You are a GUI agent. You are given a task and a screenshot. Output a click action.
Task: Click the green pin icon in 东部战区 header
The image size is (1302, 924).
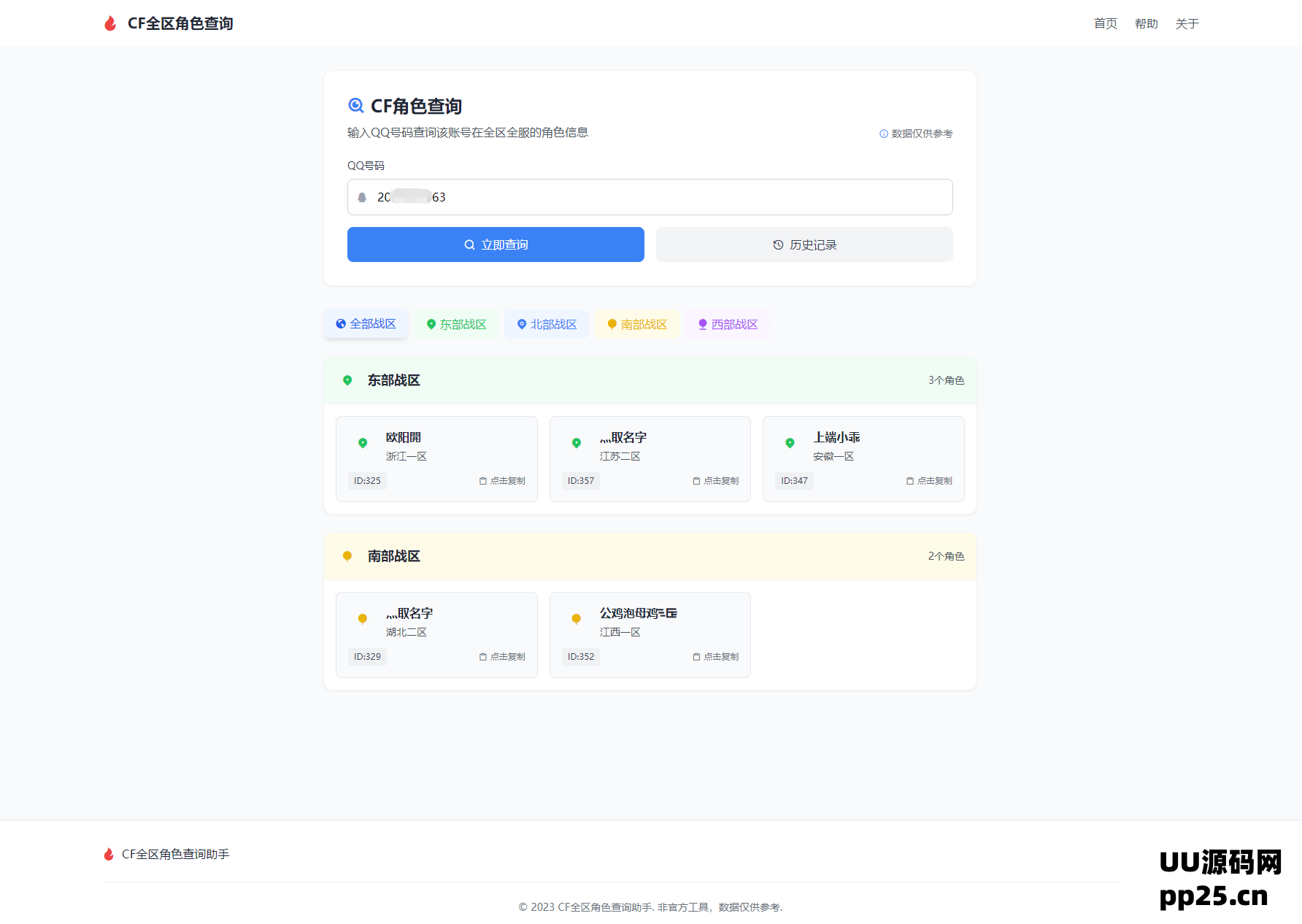347,380
